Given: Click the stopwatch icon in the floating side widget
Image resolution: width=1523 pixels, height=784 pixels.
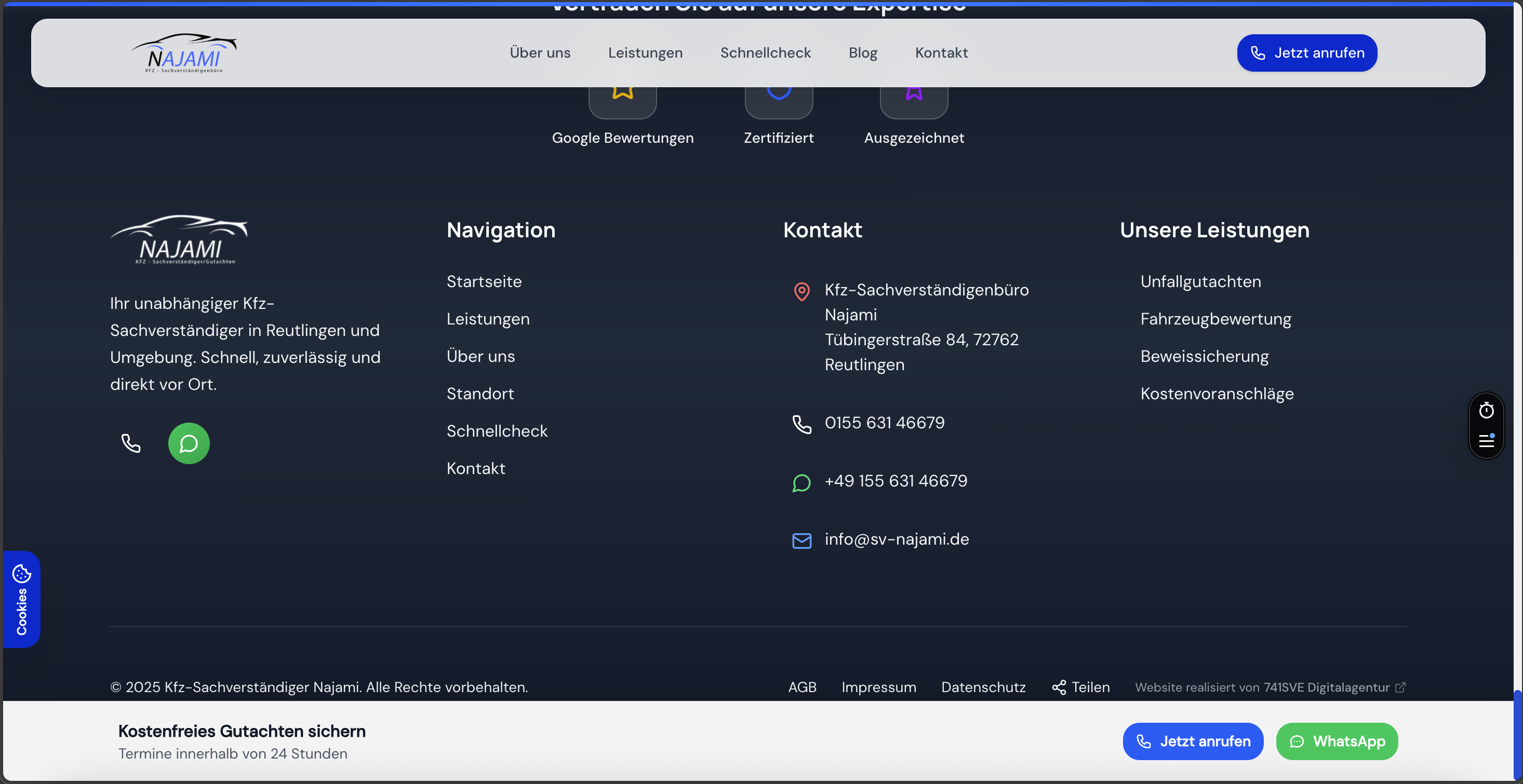Looking at the screenshot, I should pos(1487,410).
